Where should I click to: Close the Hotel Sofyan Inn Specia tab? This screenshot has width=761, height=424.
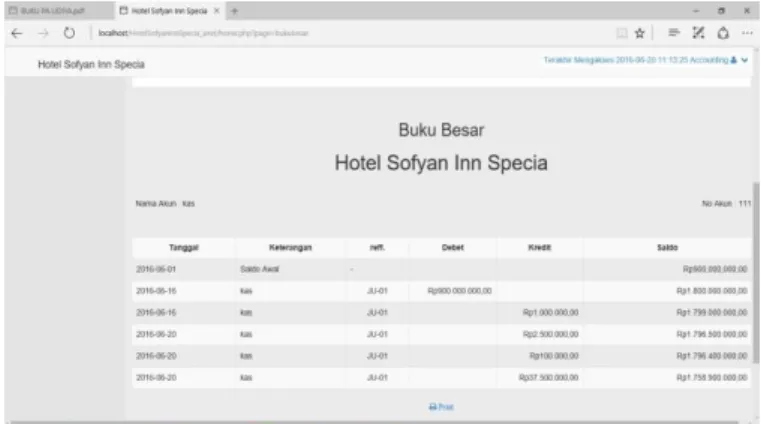pos(216,11)
